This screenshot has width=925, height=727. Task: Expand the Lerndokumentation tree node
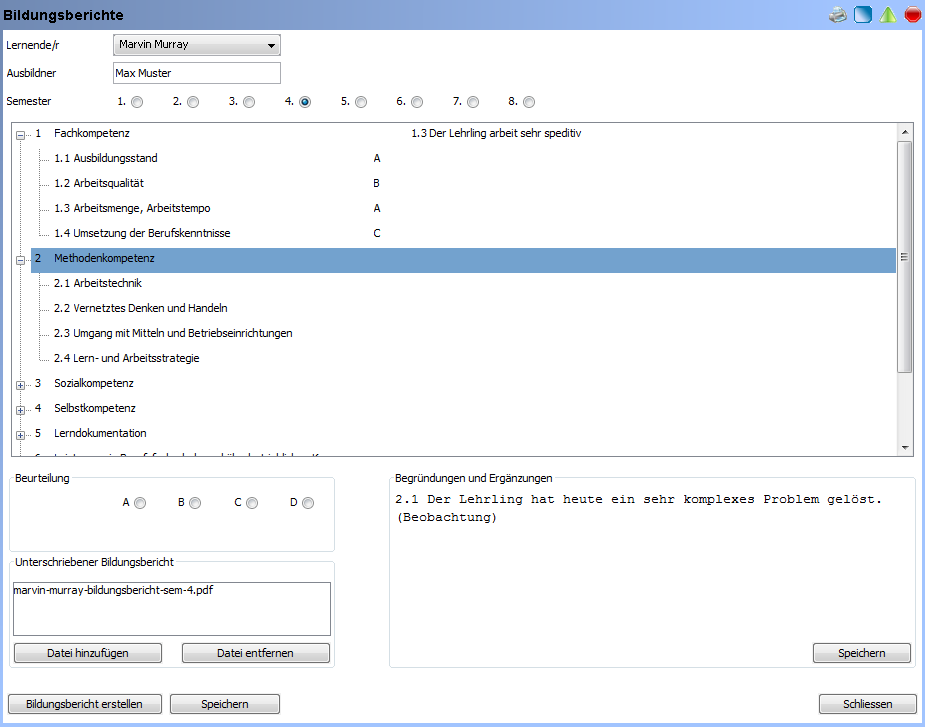[x=21, y=435]
